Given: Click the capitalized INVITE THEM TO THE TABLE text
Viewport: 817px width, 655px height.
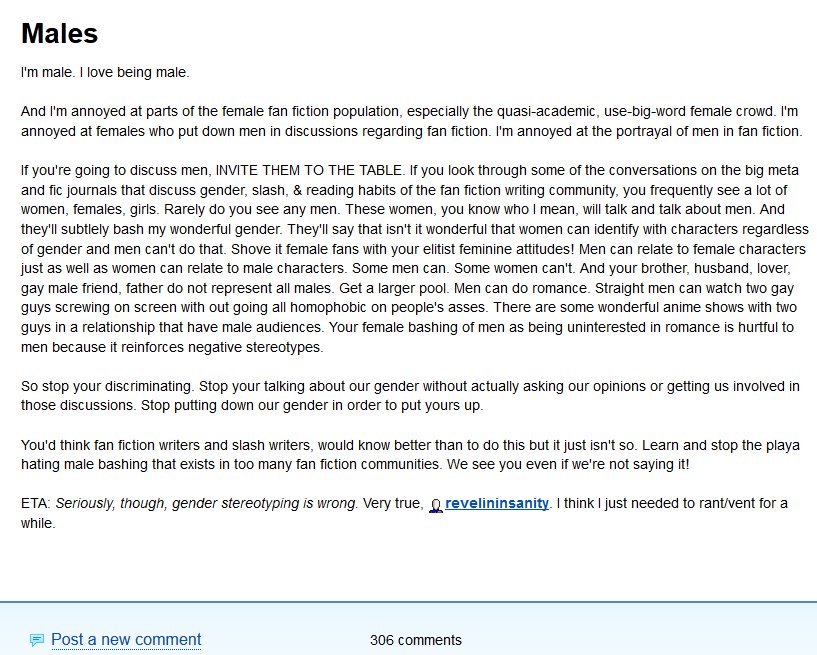Looking at the screenshot, I should click(308, 170).
